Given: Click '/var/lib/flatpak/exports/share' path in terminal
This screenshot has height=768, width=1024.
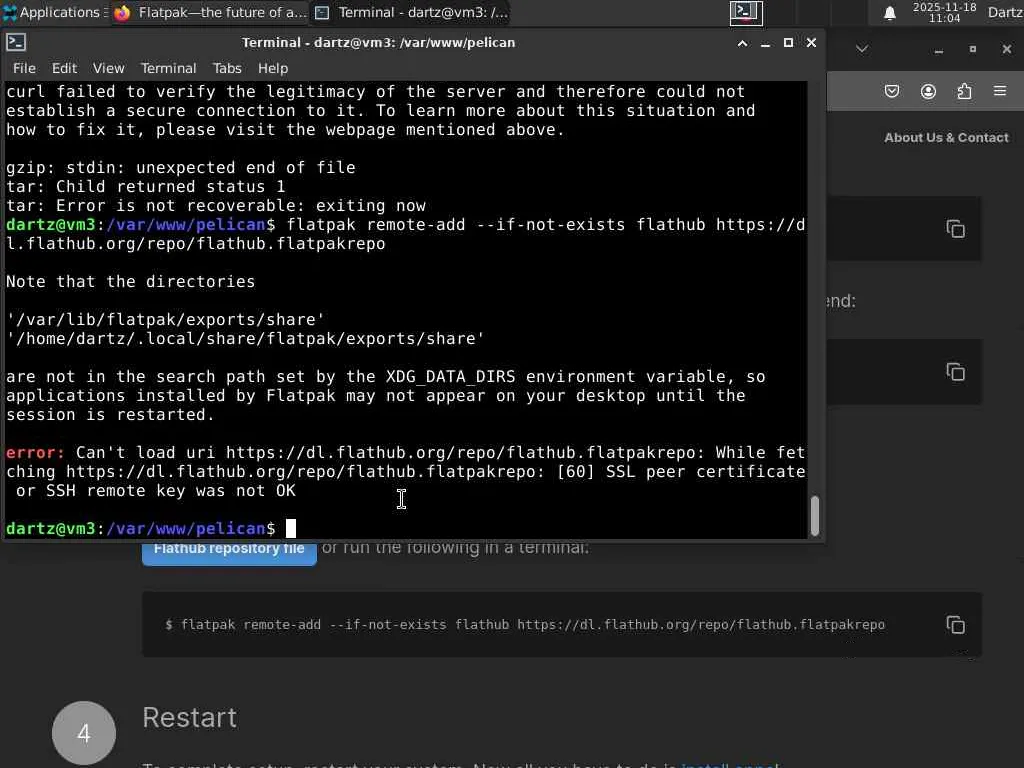Looking at the screenshot, I should coord(165,319).
